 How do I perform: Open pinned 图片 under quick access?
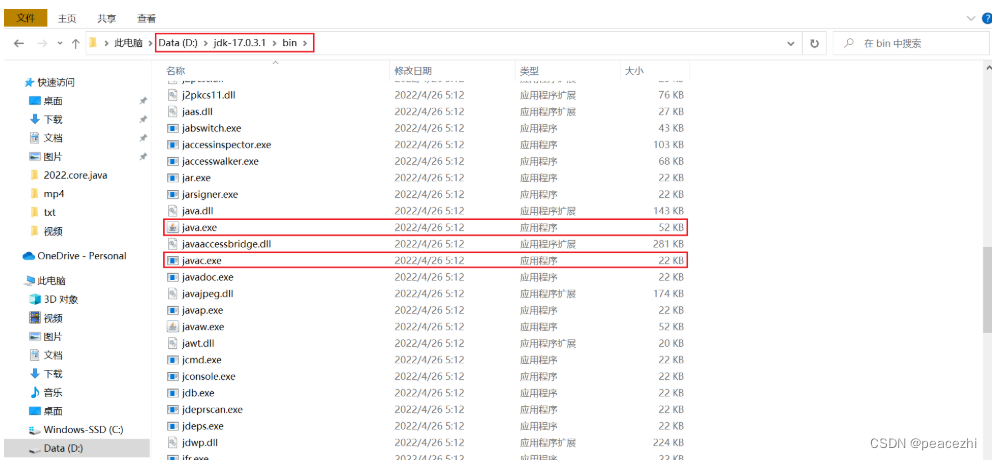tap(53, 156)
